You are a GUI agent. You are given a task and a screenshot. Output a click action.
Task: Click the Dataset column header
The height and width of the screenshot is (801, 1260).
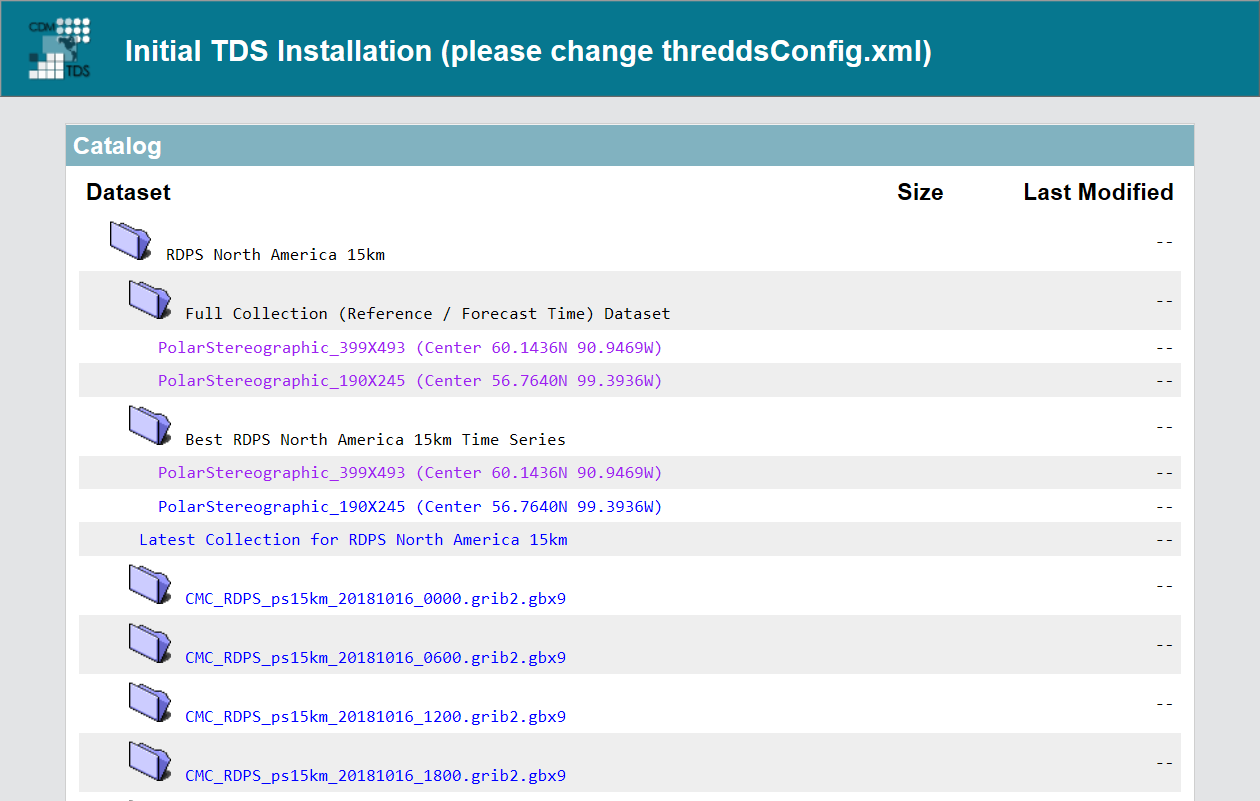(x=128, y=193)
